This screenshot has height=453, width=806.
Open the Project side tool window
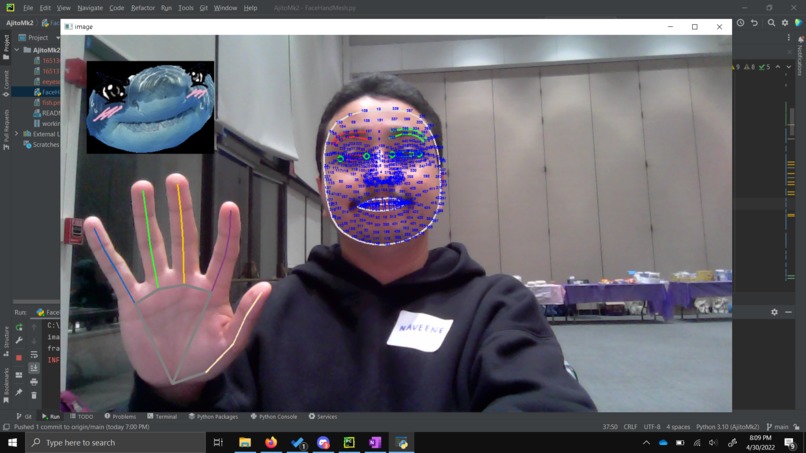click(6, 47)
